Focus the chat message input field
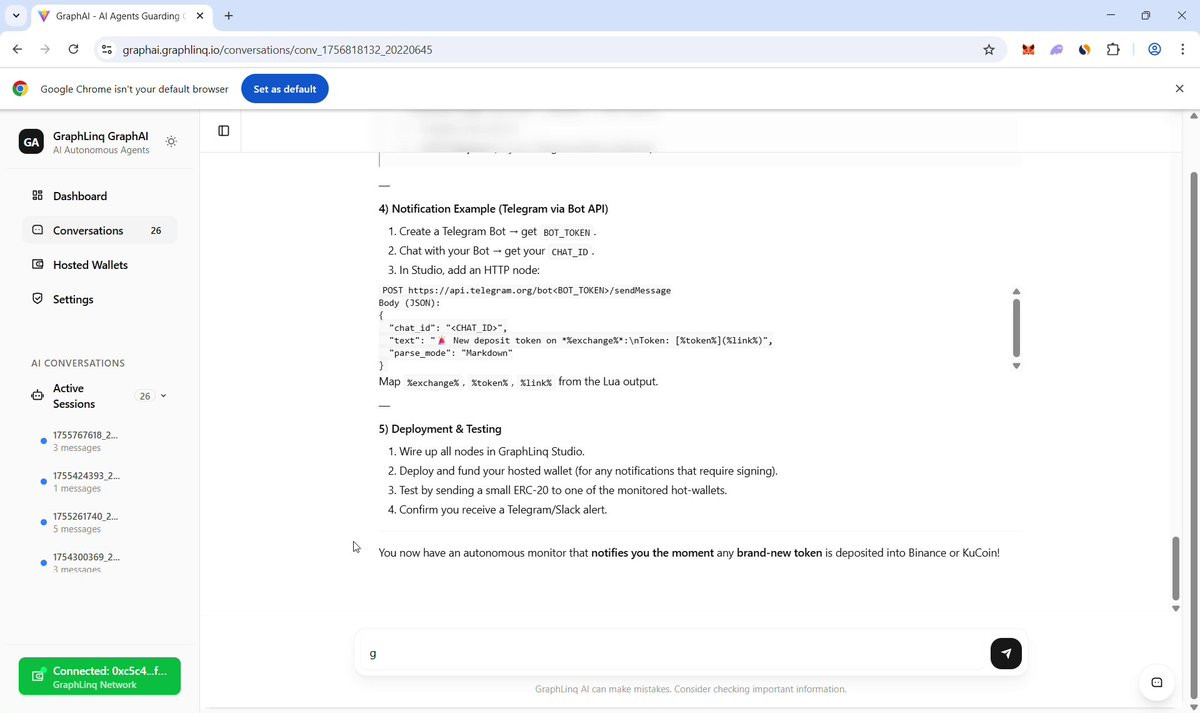Viewport: 1200px width, 713px height. pyautogui.click(x=675, y=653)
